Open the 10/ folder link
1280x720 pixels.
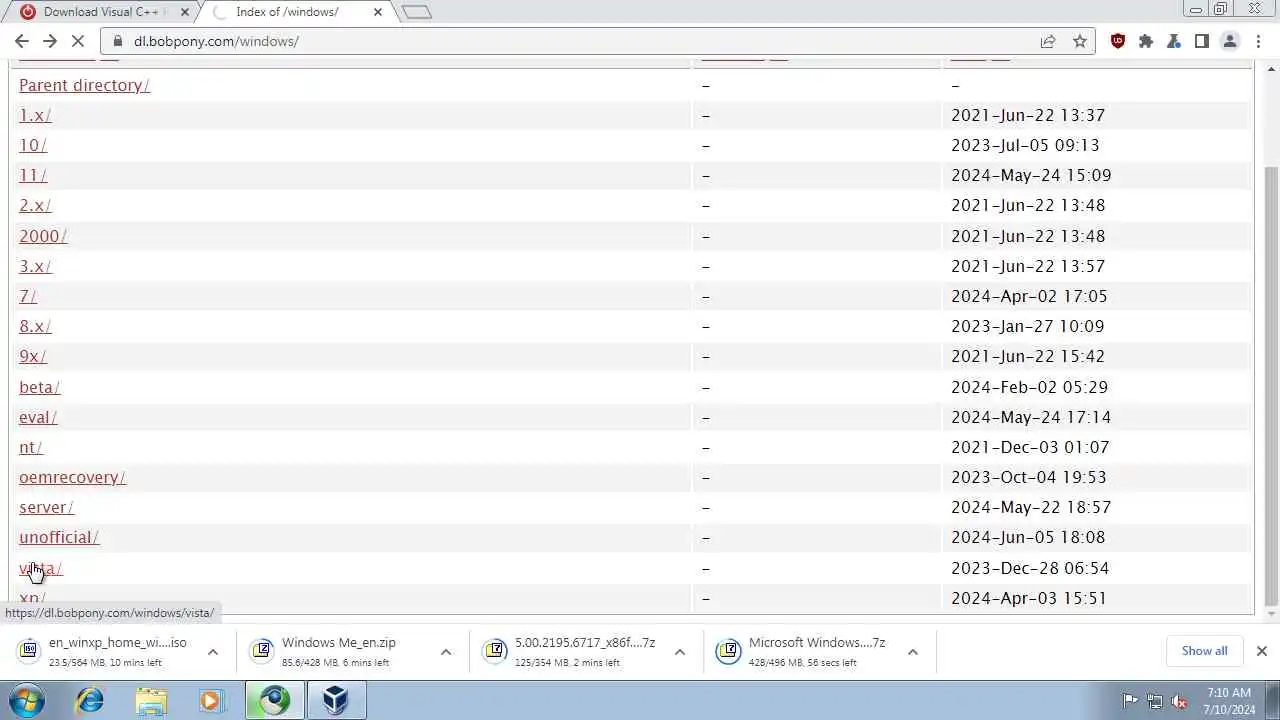coord(33,145)
